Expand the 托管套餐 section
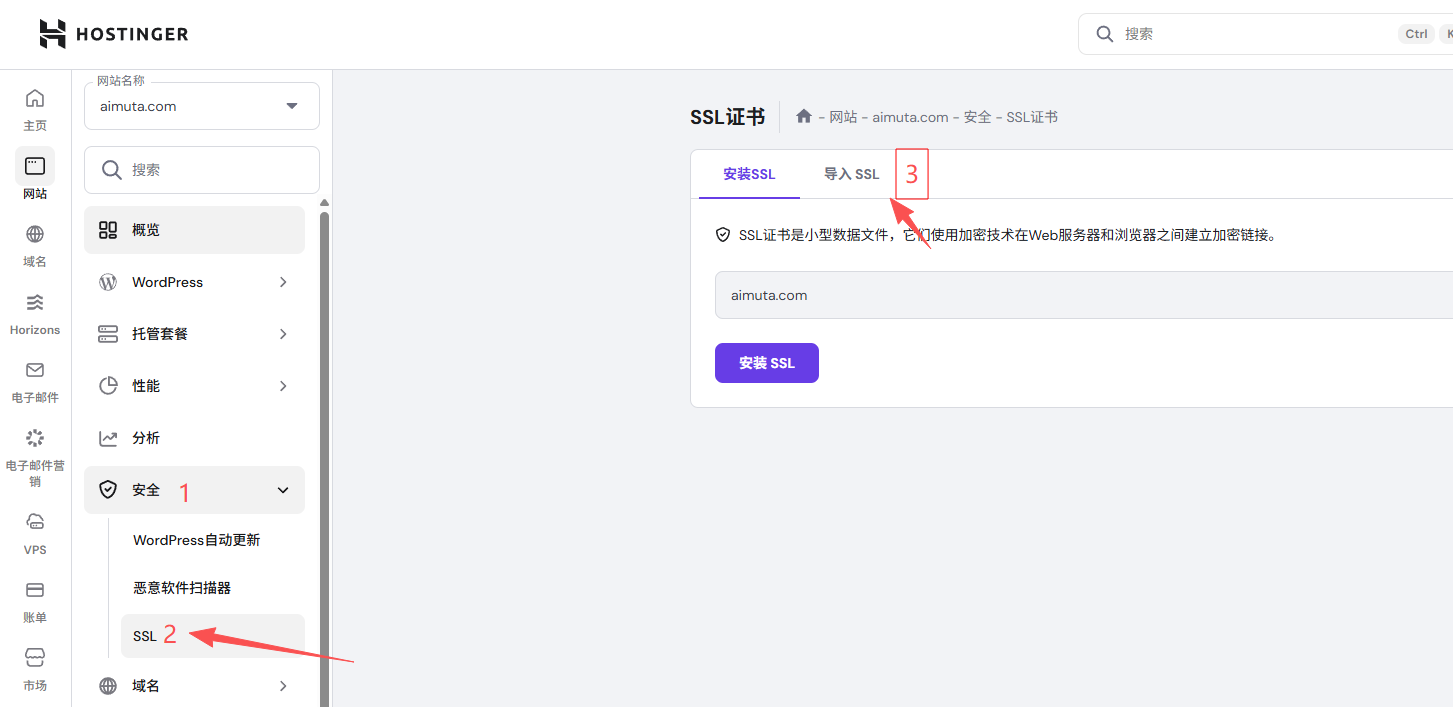The width and height of the screenshot is (1453, 707). click(194, 333)
